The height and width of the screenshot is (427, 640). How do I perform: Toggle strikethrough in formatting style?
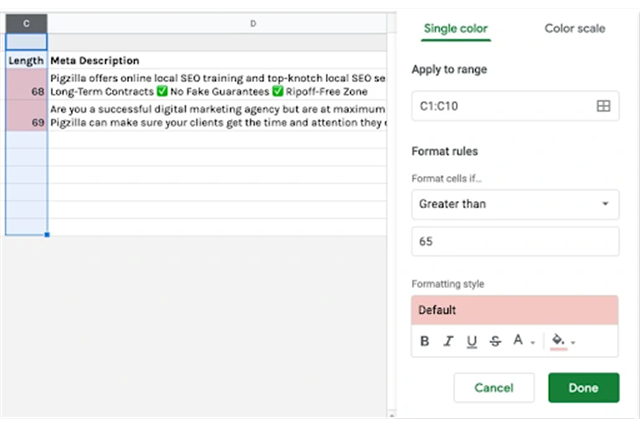tap(496, 341)
